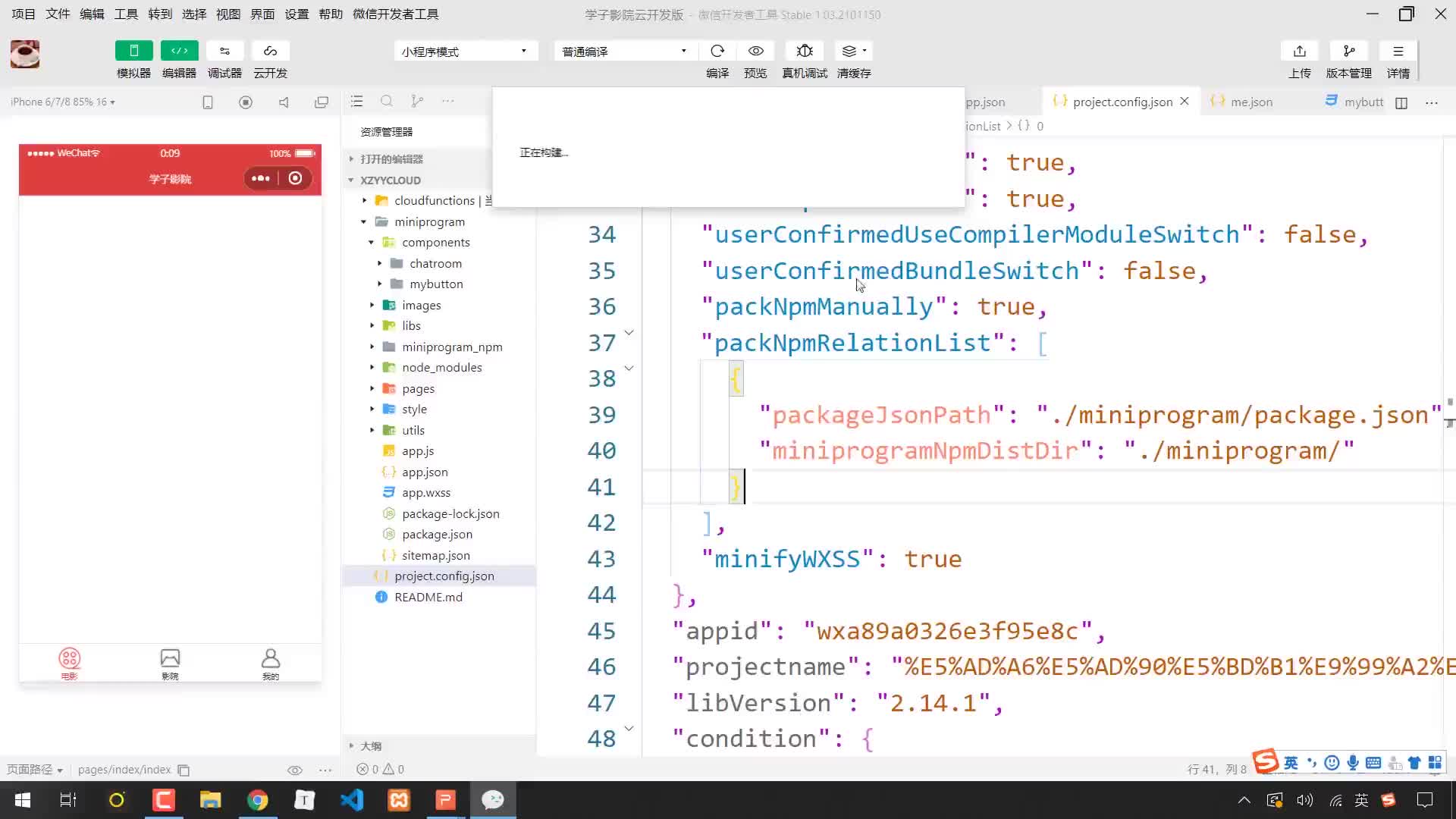The image size is (1456, 819).
Task: Switch to the mybutt editor tab
Action: 1354,102
